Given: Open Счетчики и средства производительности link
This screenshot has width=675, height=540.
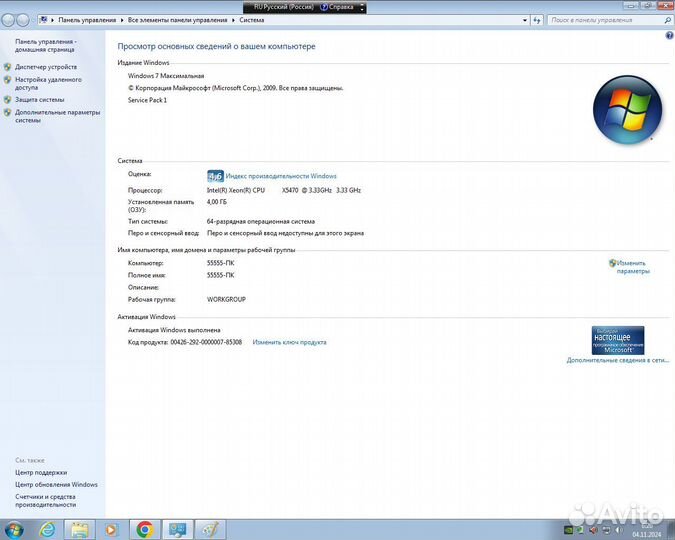Looking at the screenshot, I should 46,500.
